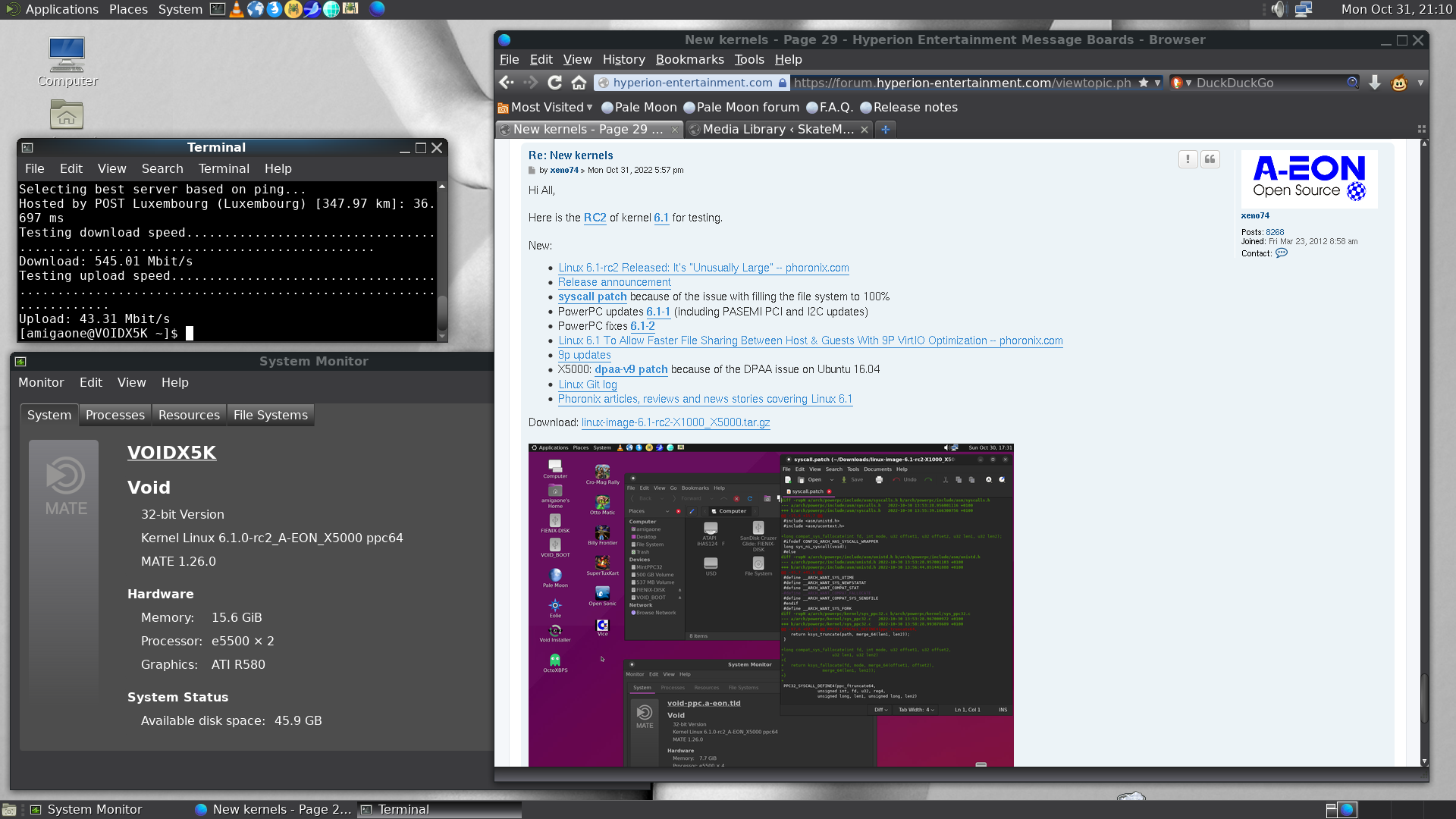Go to the browser home page
1456x819 pixels.
click(x=579, y=83)
